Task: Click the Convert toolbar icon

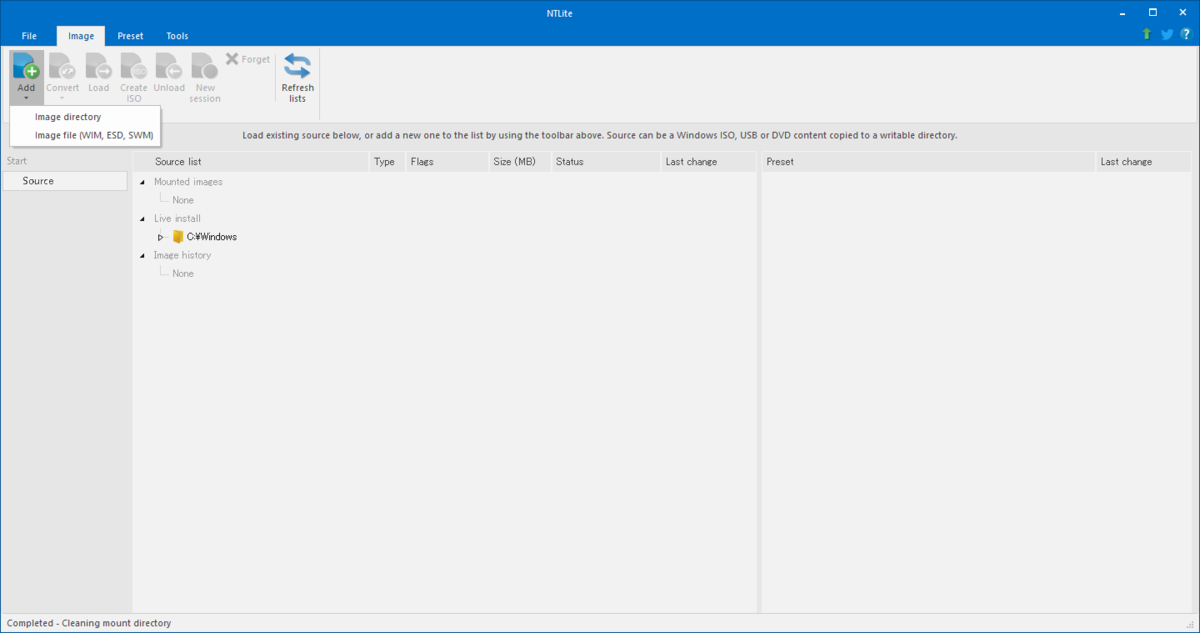Action: point(62,66)
